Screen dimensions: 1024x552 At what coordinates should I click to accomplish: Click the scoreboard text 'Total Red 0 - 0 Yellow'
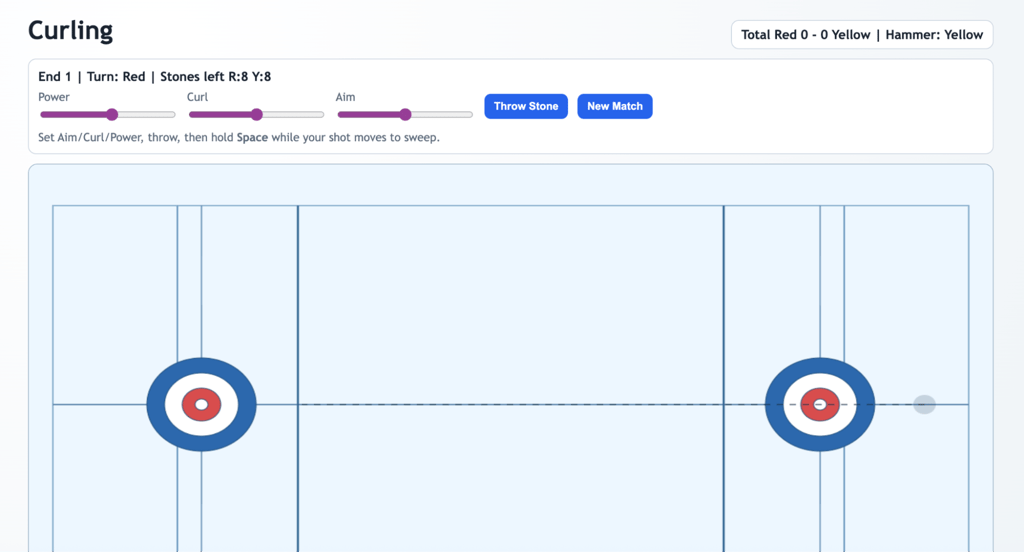tap(805, 35)
